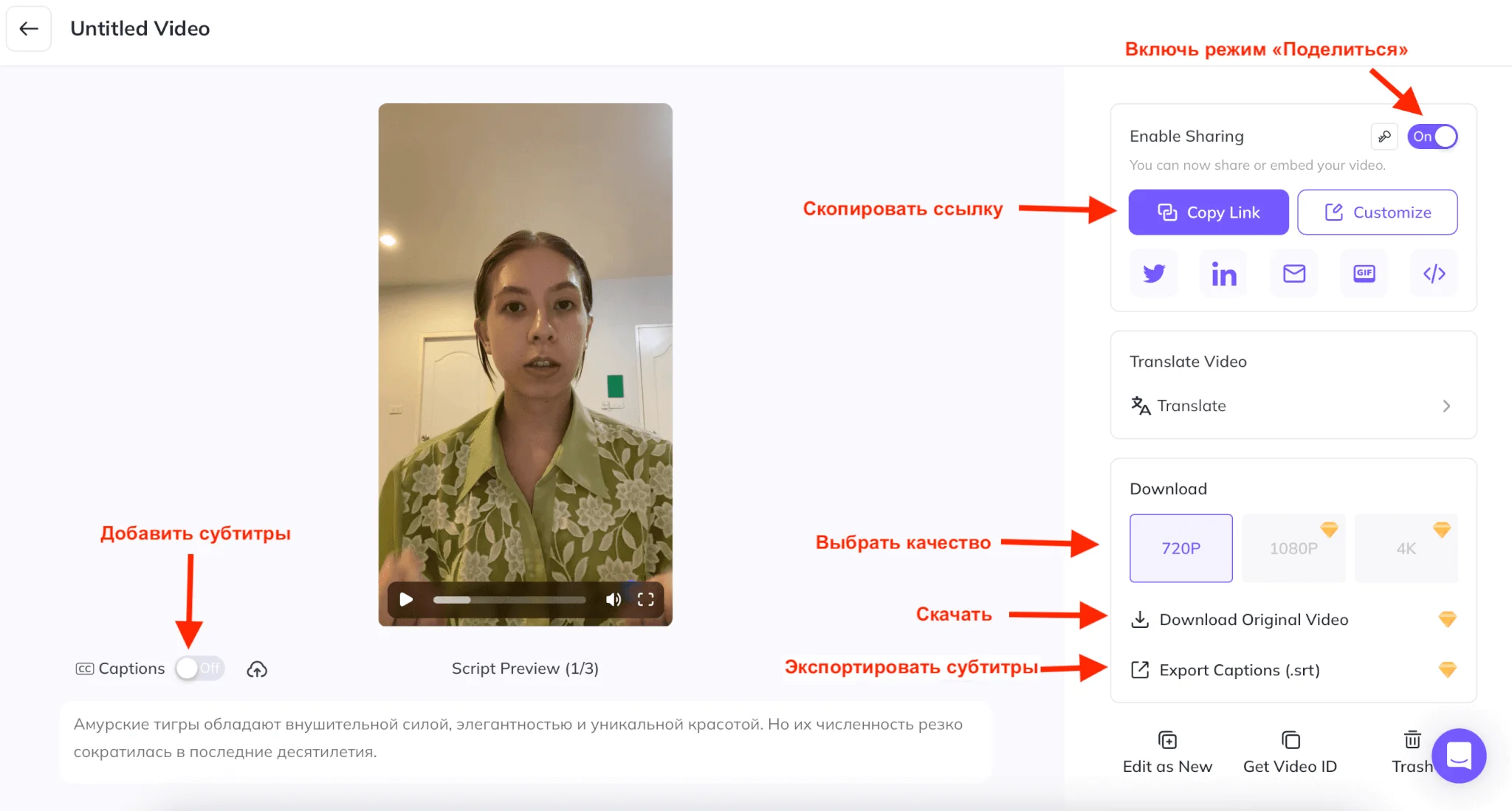Open the chat support bubble
This screenshot has width=1512, height=811.
(1459, 756)
